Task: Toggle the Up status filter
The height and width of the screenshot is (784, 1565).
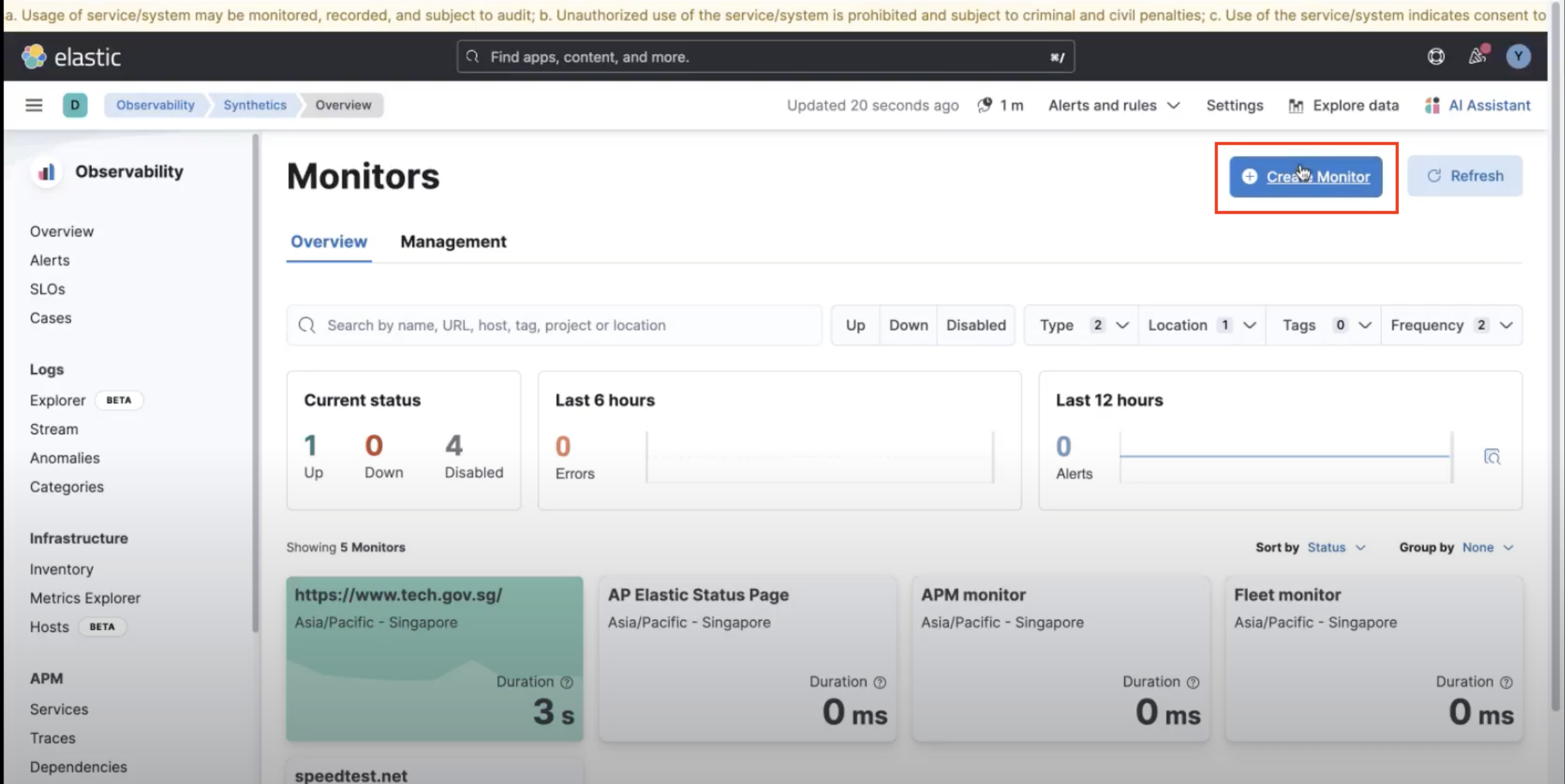Action: tap(855, 325)
